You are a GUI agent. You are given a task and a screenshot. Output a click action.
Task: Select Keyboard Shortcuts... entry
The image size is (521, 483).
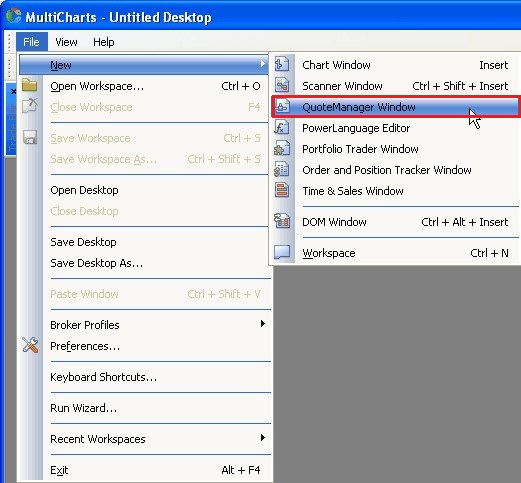143,377
